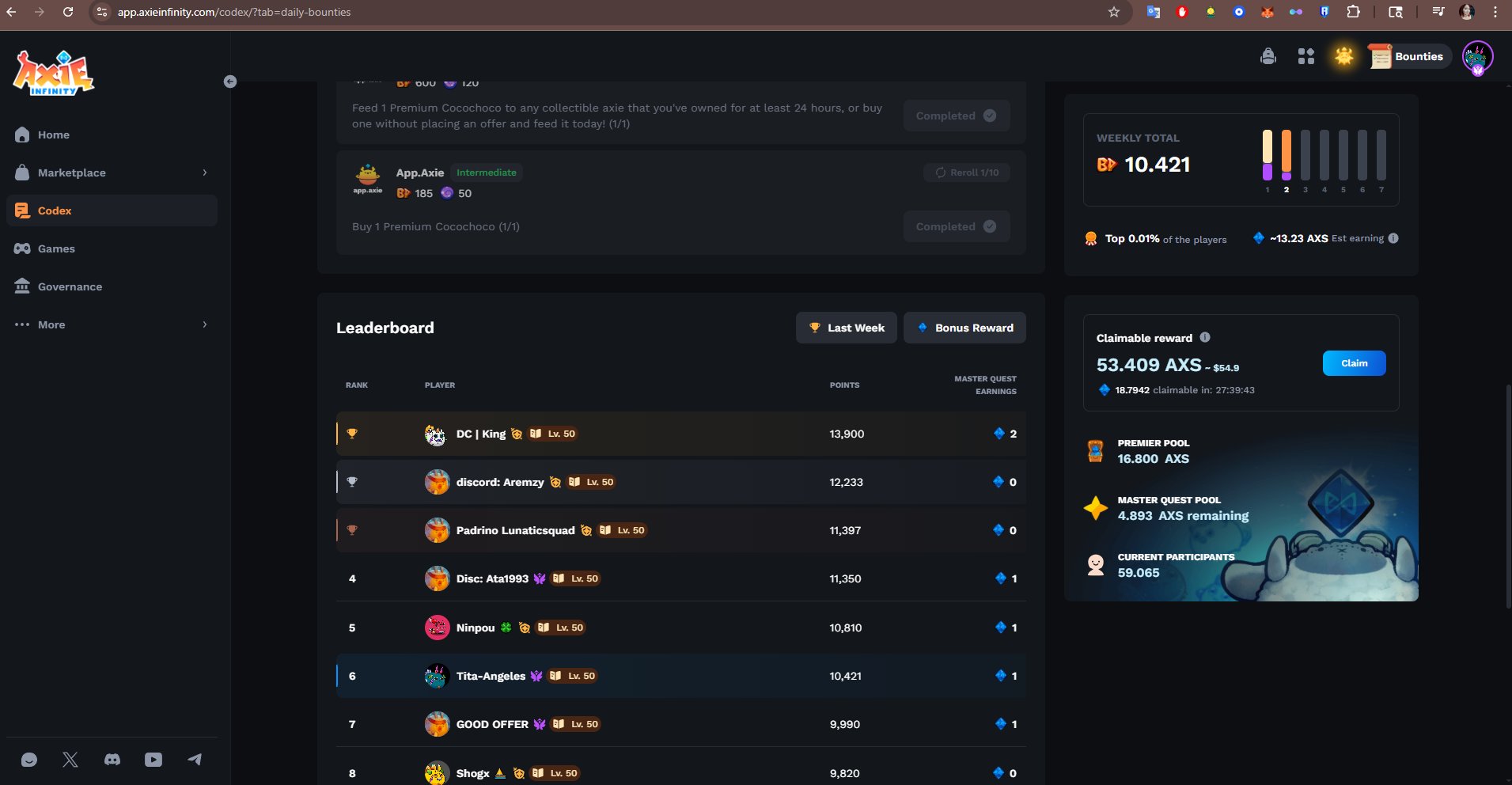Viewport: 1512px width, 785px height.
Task: Open the X (Twitter) social link
Action: (70, 760)
